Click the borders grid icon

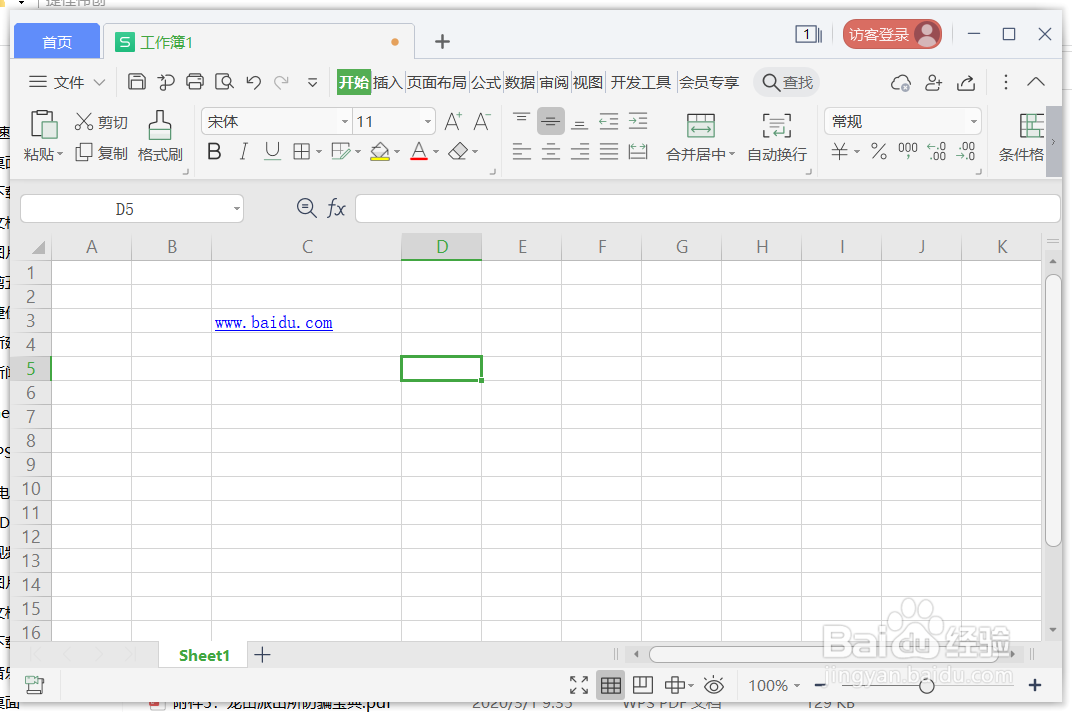coord(302,151)
